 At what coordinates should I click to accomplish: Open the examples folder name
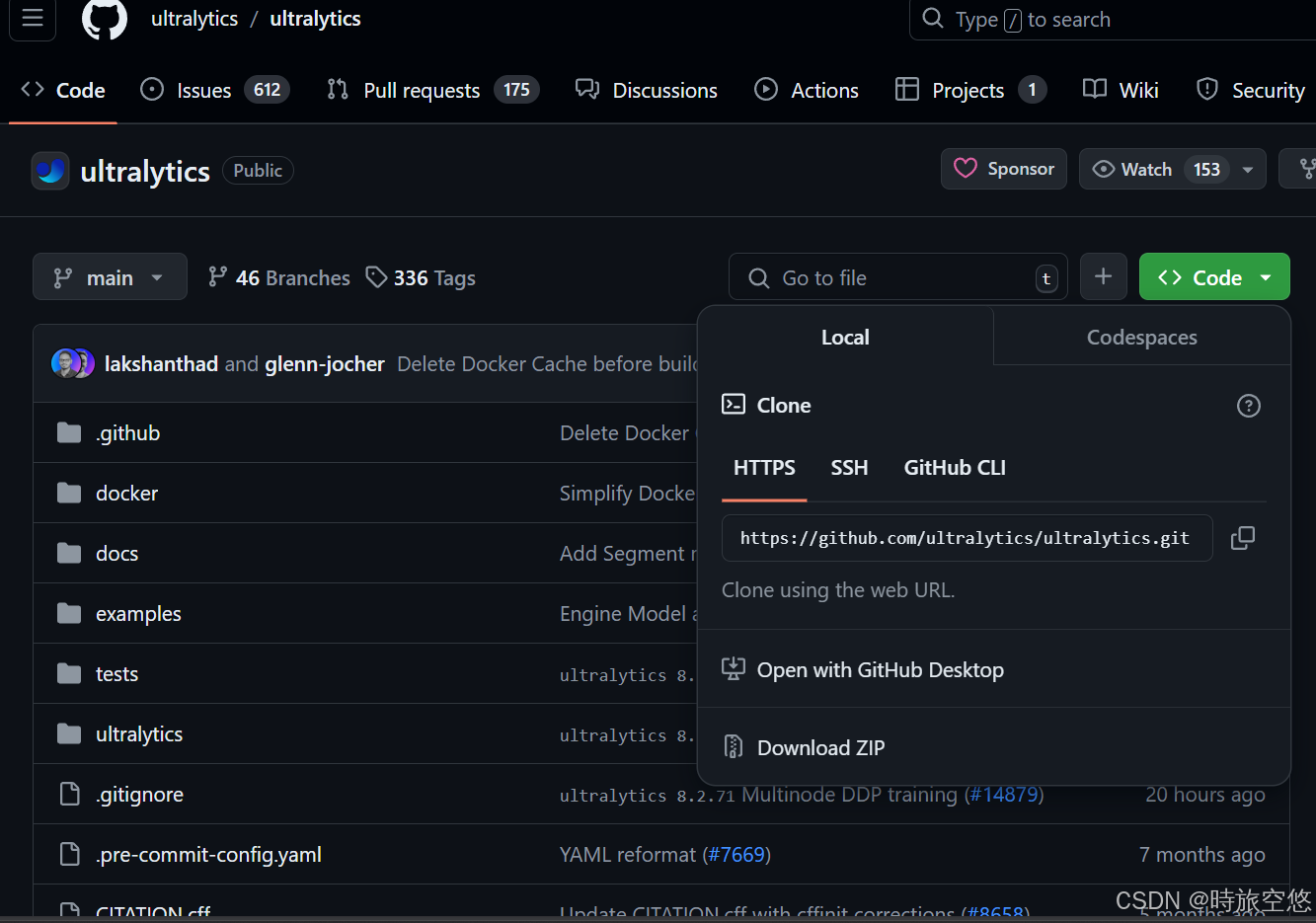pyautogui.click(x=138, y=613)
